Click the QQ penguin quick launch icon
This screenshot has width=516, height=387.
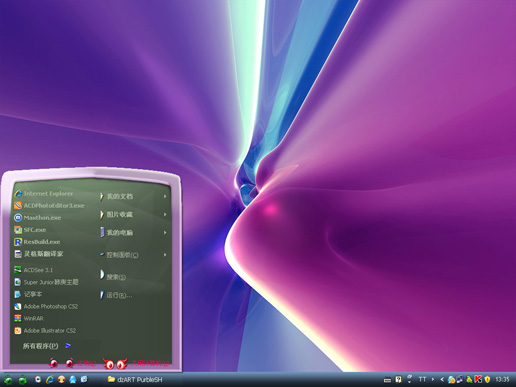click(x=73, y=379)
